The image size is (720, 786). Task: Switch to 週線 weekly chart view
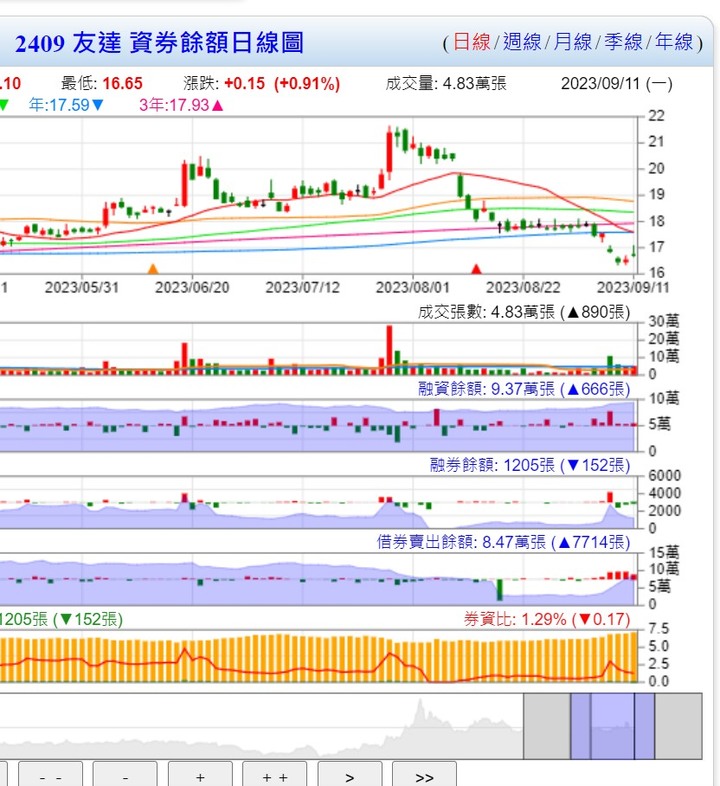[x=521, y=42]
